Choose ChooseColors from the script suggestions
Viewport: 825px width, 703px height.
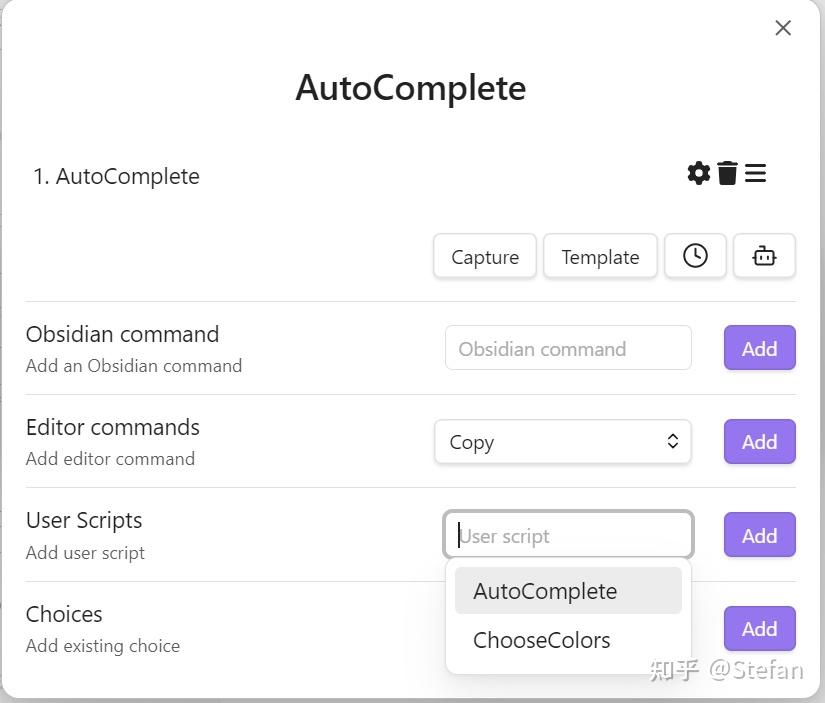coord(542,640)
